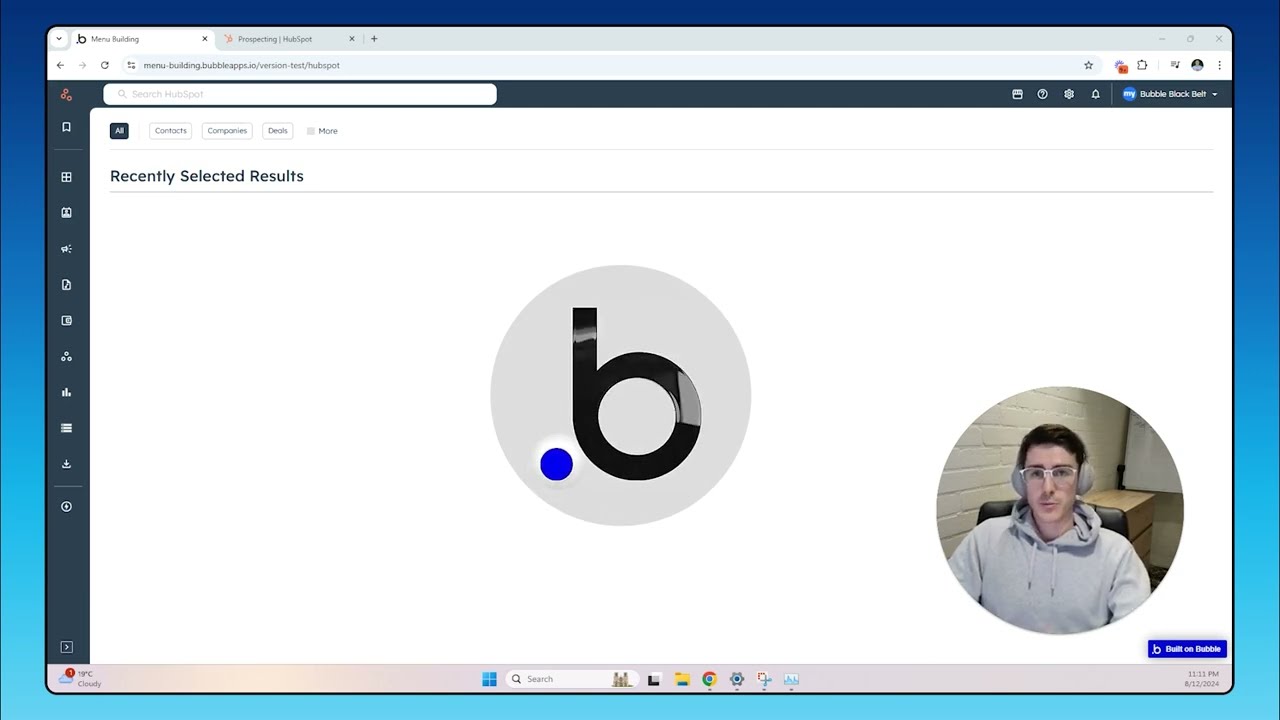Close the Menu Building tab
Image resolution: width=1280 pixels, height=720 pixels.
pos(205,39)
